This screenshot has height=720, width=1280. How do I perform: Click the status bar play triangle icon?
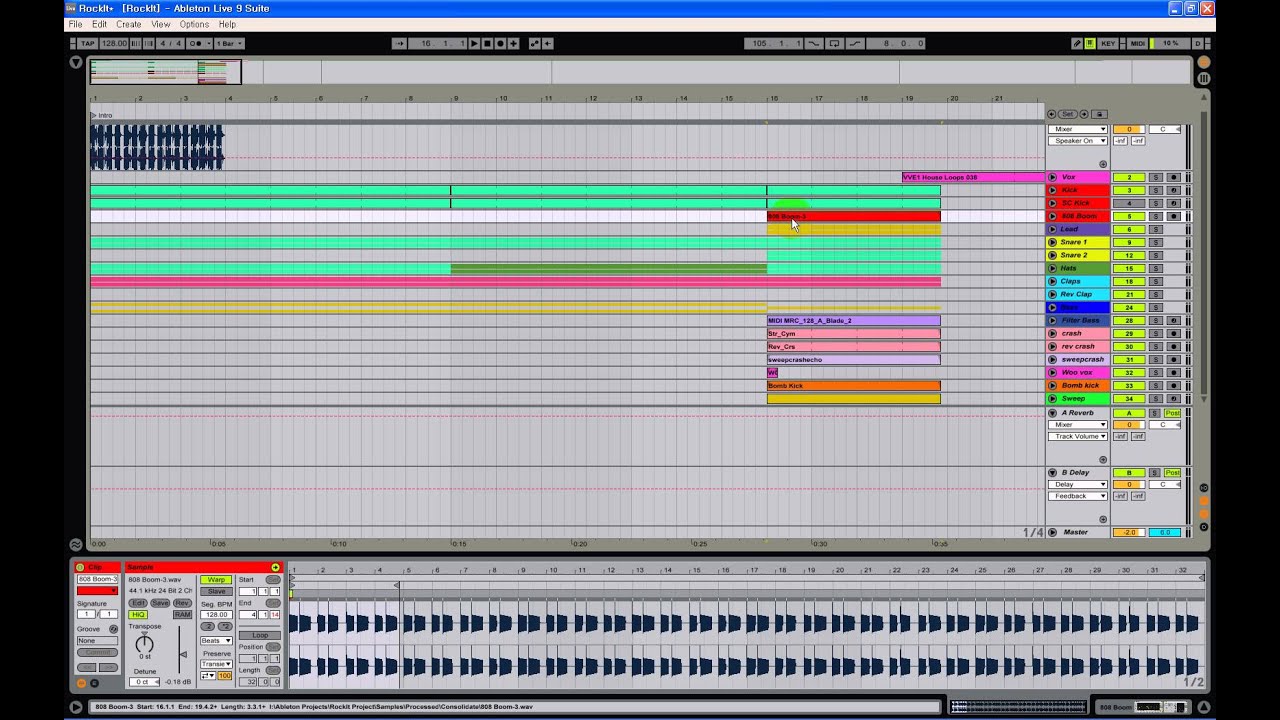76,707
